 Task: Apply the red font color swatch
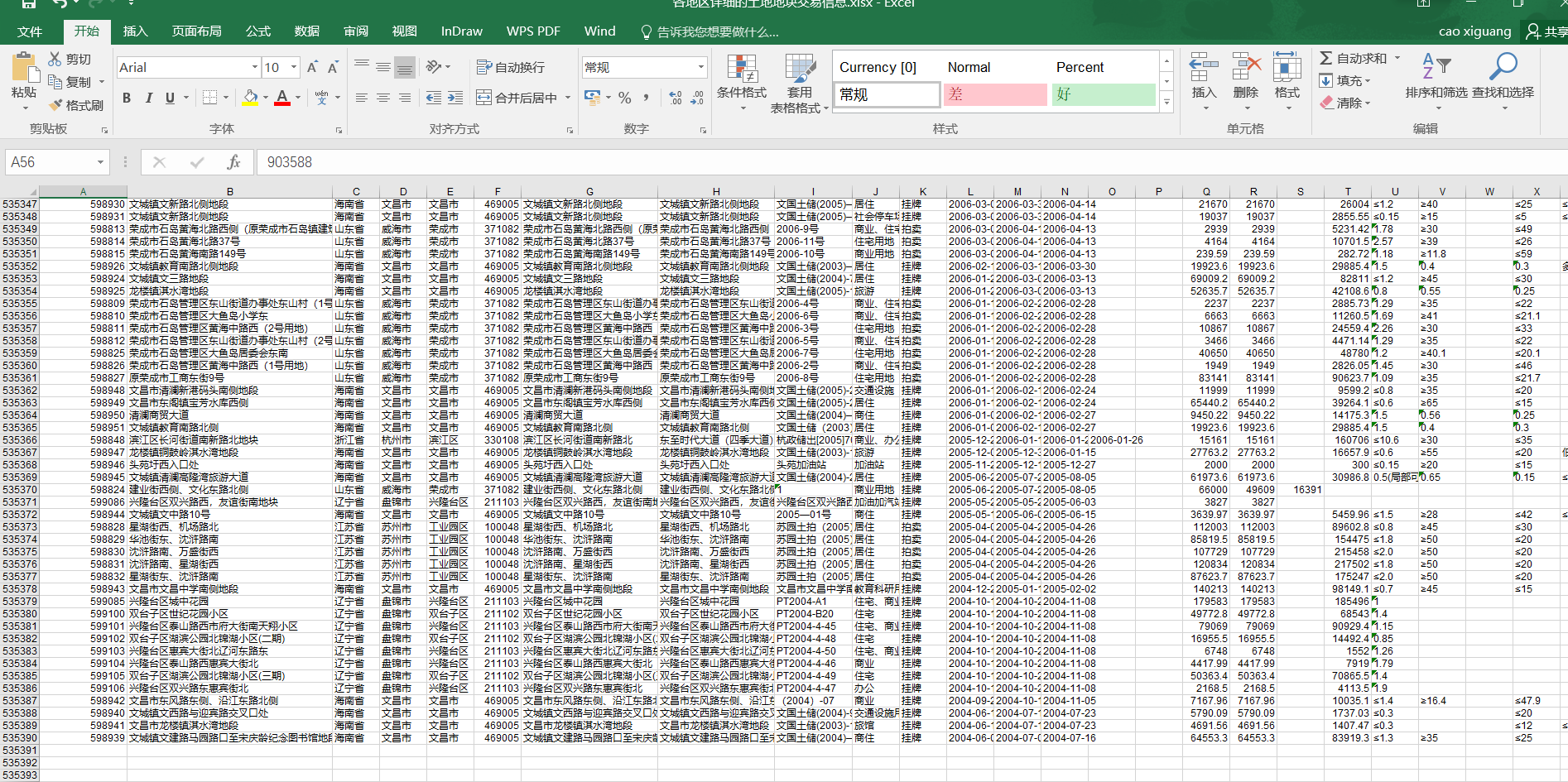pyautogui.click(x=282, y=98)
